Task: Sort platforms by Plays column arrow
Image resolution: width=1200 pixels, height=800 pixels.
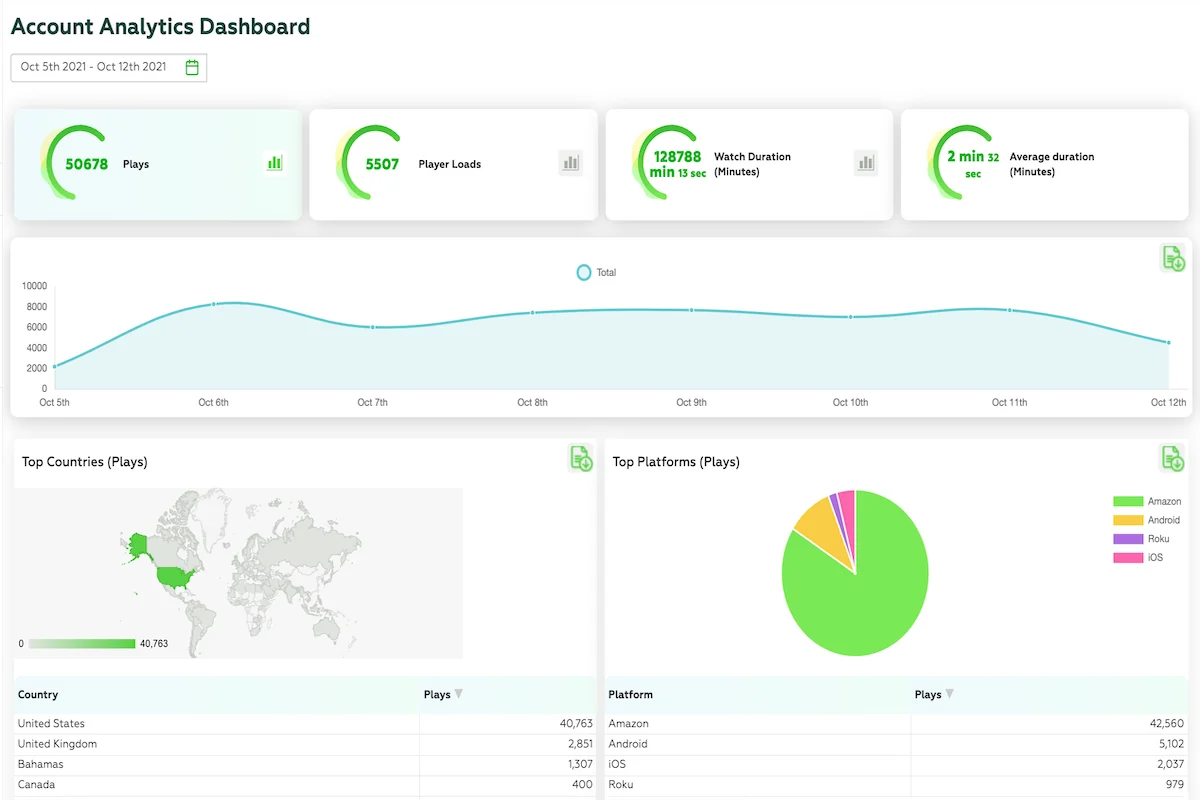Action: click(x=949, y=694)
